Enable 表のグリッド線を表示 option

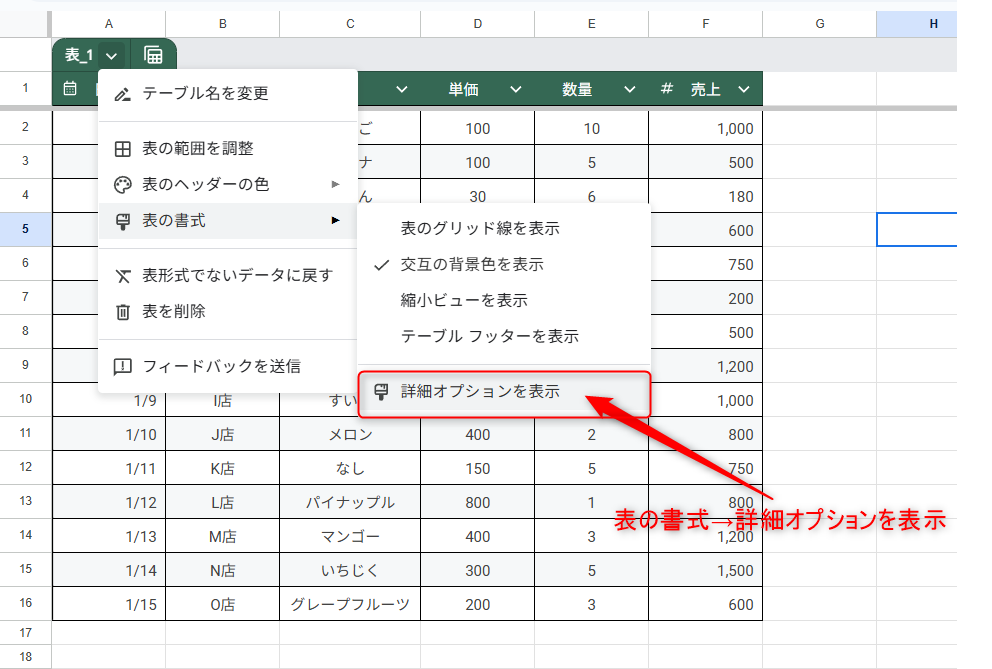pos(480,229)
